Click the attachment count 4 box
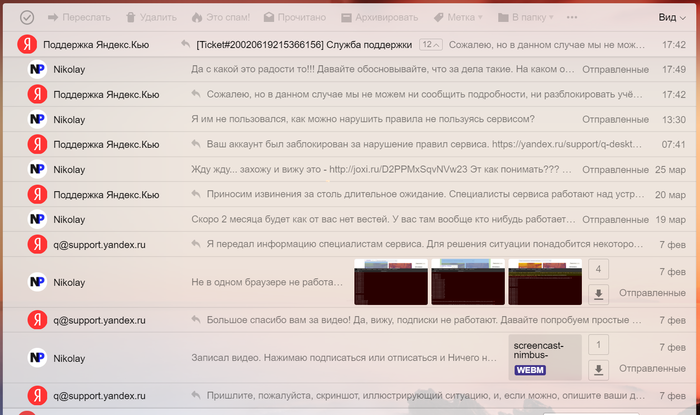700x415 pixels. click(x=598, y=269)
